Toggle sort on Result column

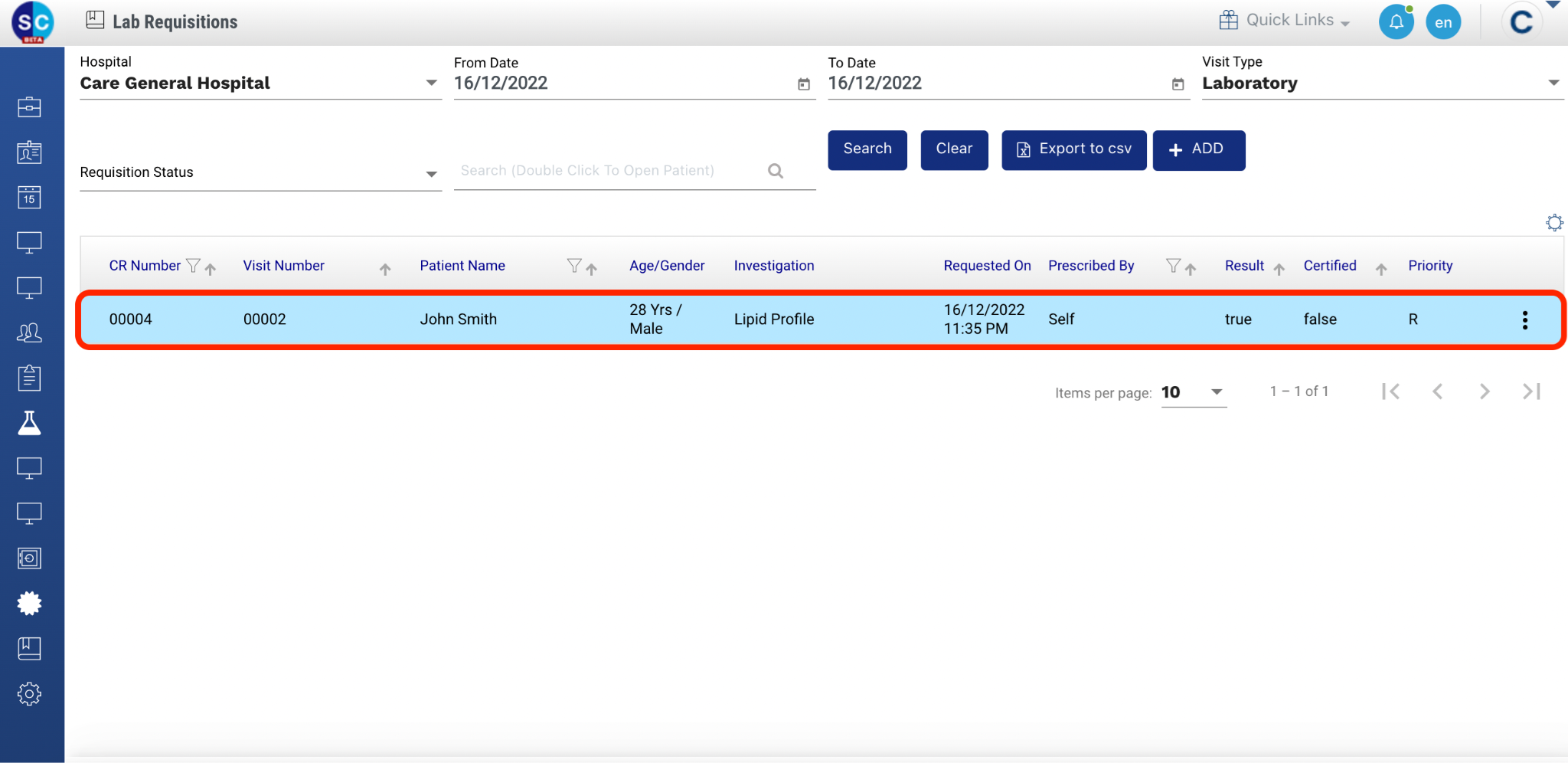pos(1279,269)
